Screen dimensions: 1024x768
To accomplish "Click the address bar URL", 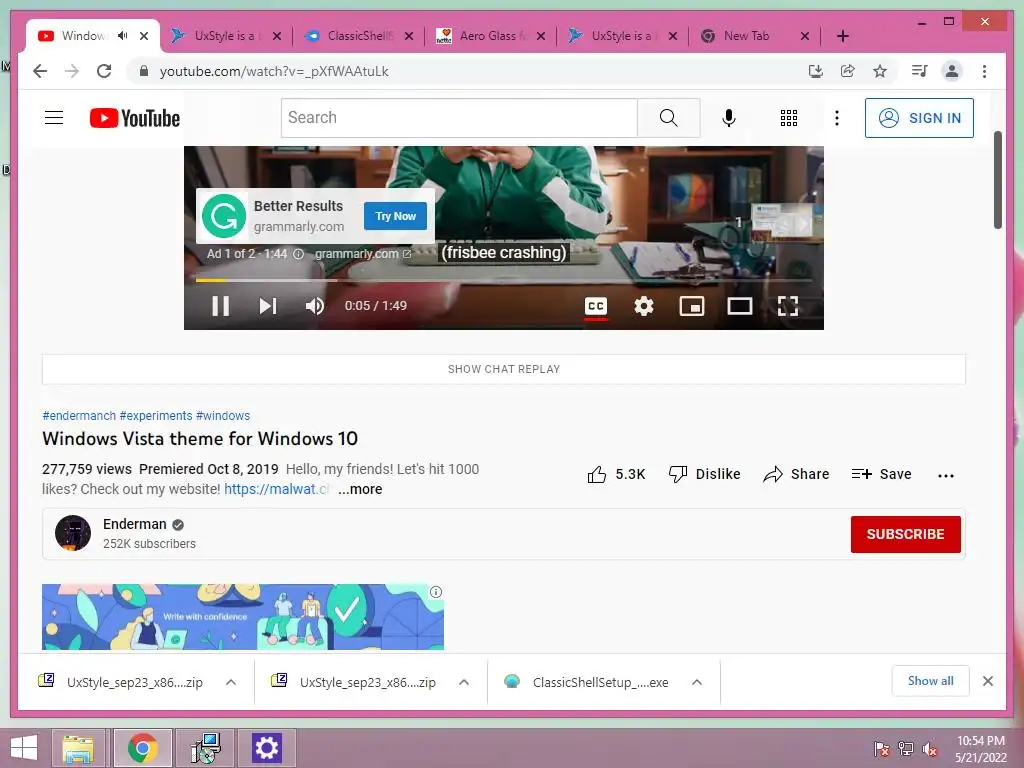I will pos(274,71).
